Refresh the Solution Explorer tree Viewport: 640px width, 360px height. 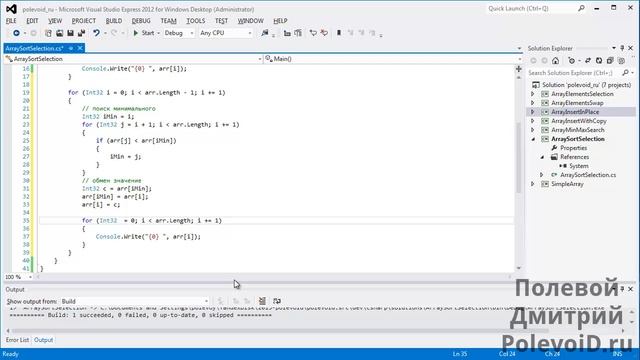[599, 61]
